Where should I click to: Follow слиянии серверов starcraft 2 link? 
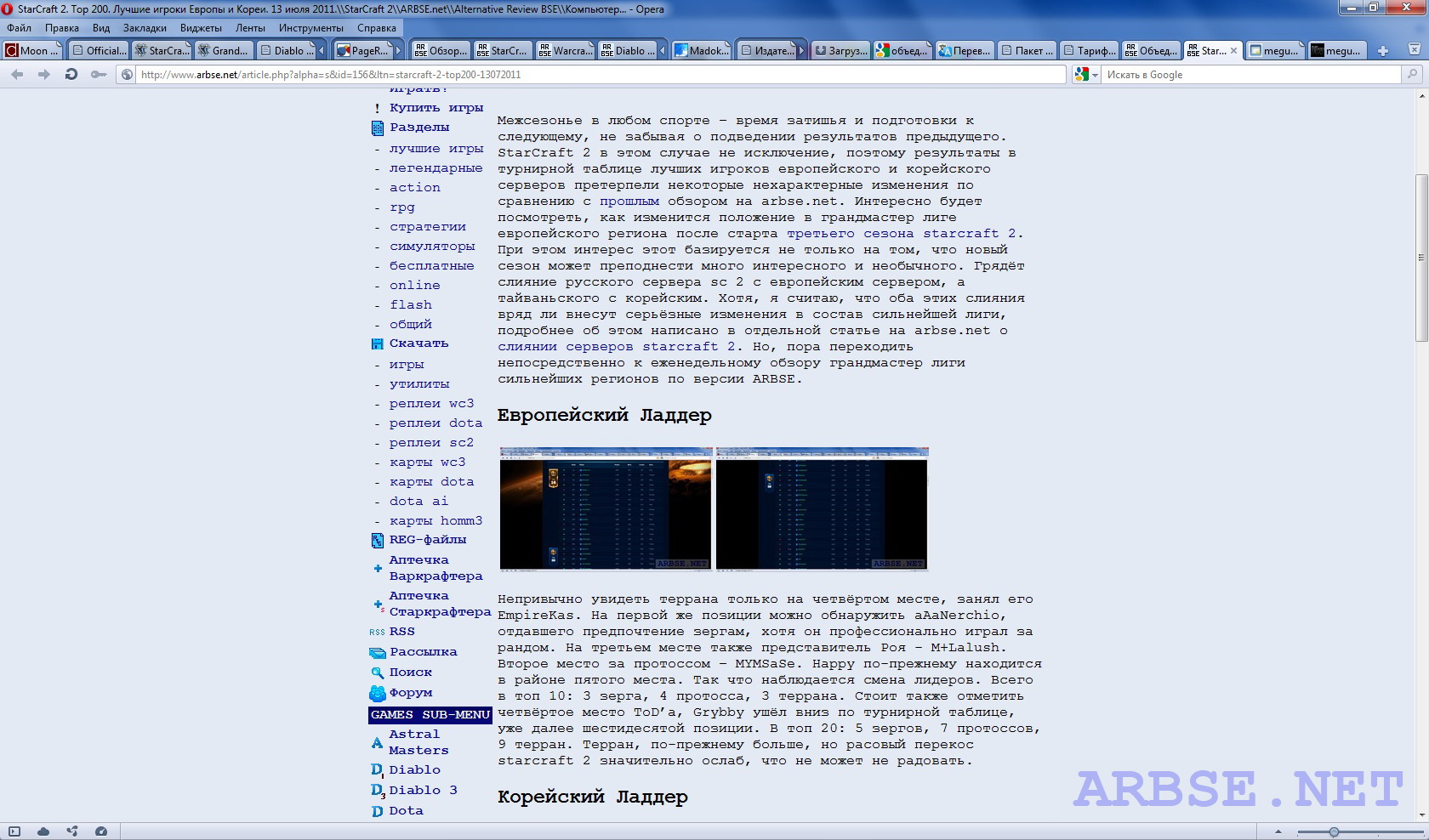tap(617, 347)
